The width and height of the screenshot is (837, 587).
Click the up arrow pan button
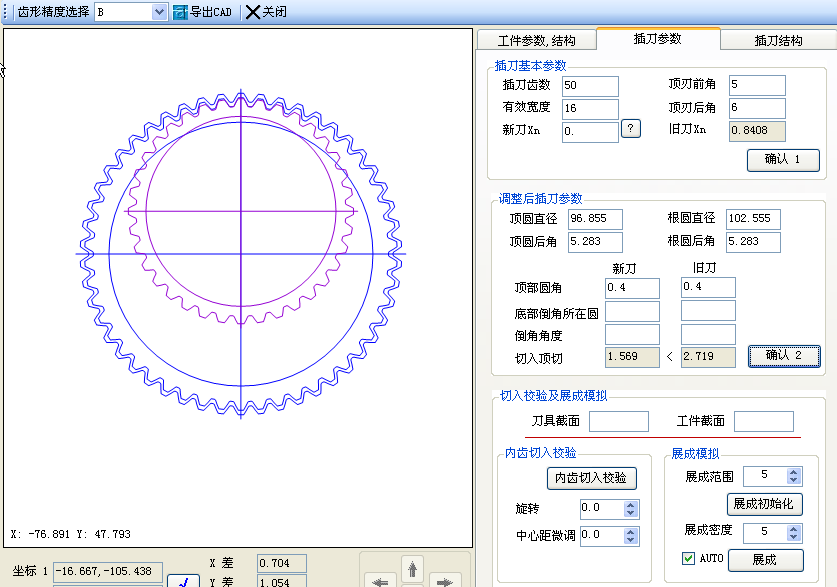(412, 568)
